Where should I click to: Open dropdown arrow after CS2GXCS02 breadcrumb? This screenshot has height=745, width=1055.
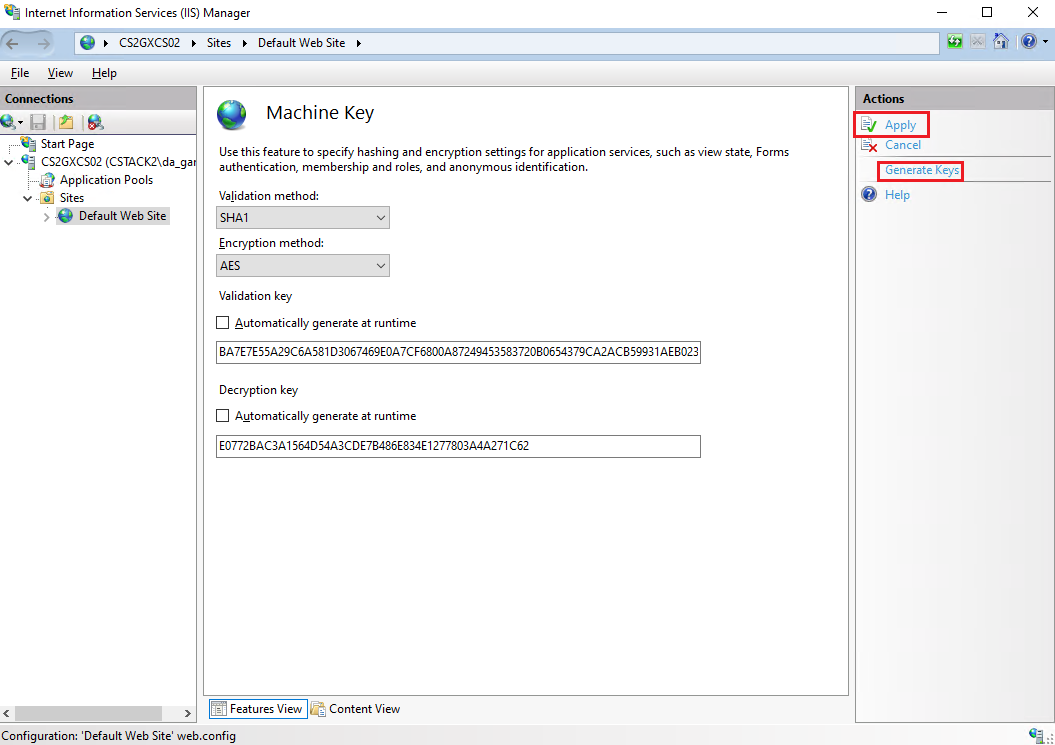tap(194, 43)
